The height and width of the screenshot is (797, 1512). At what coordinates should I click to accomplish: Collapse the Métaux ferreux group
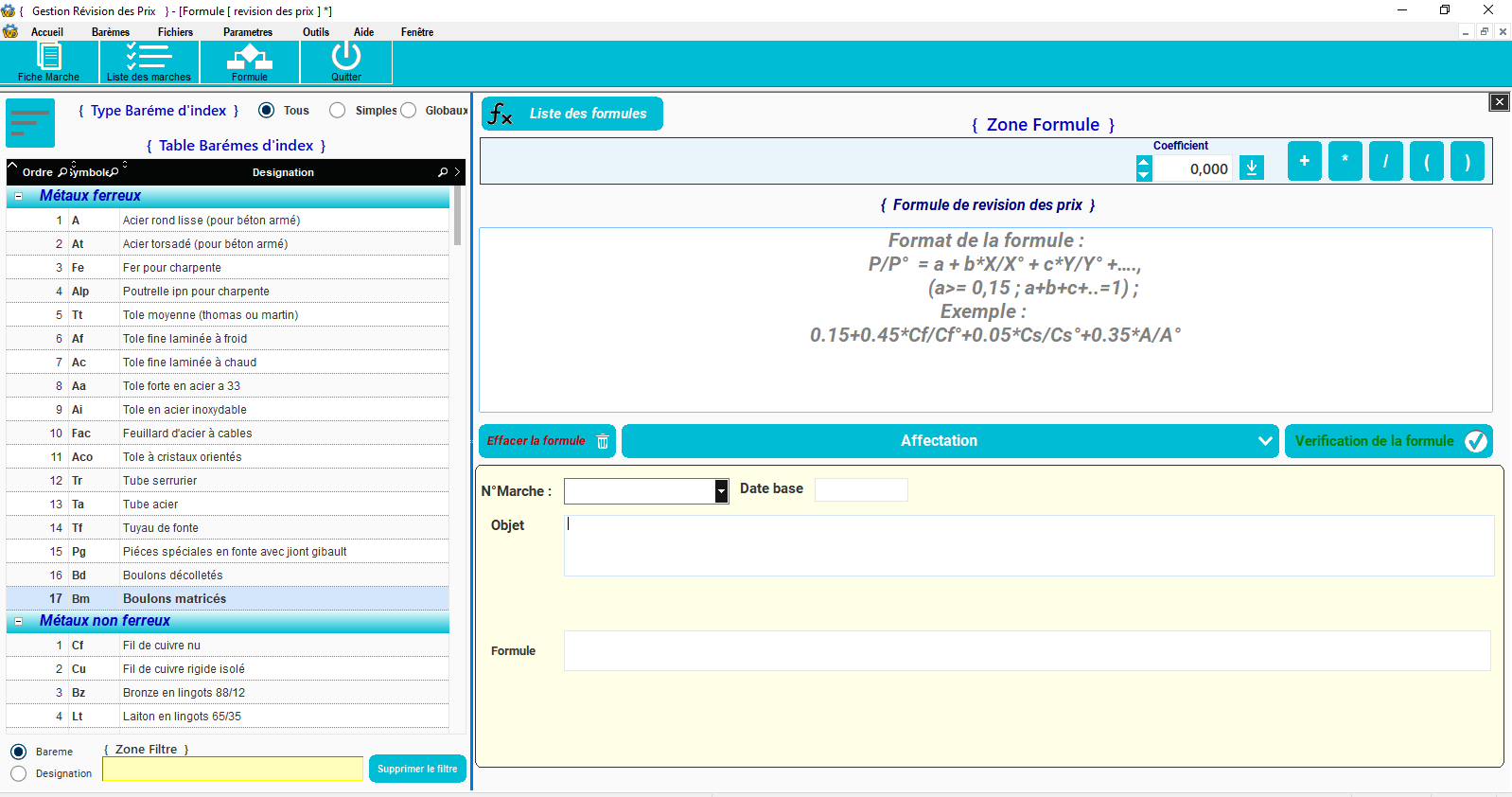tap(19, 196)
